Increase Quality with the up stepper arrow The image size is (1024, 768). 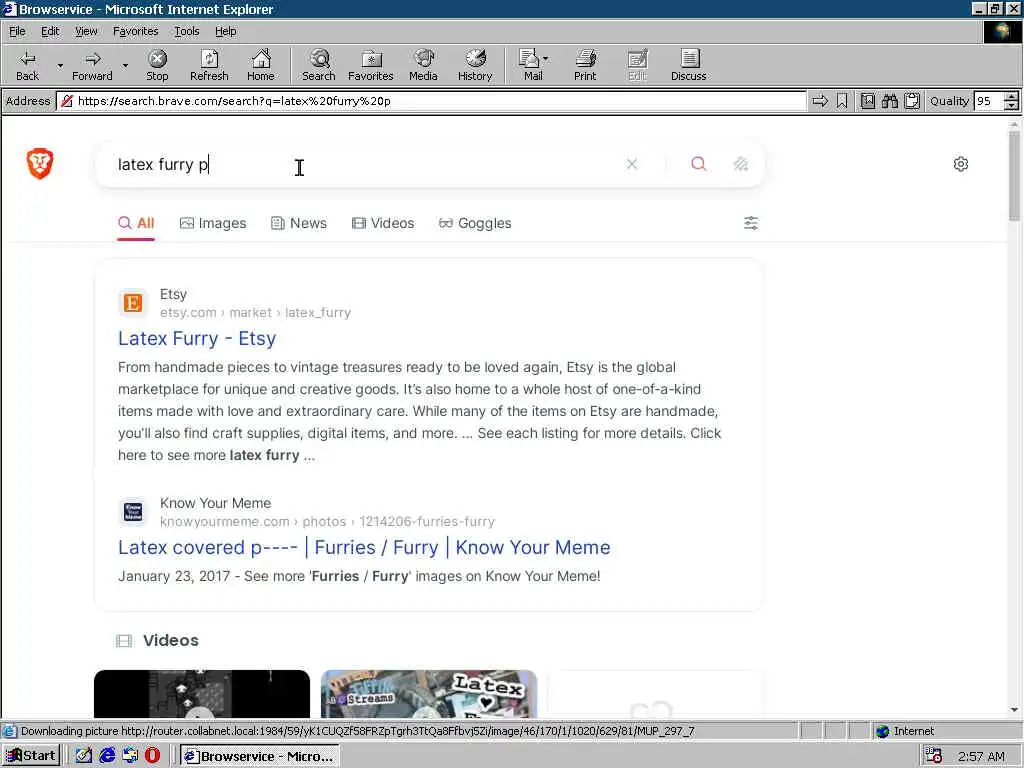tap(1012, 97)
